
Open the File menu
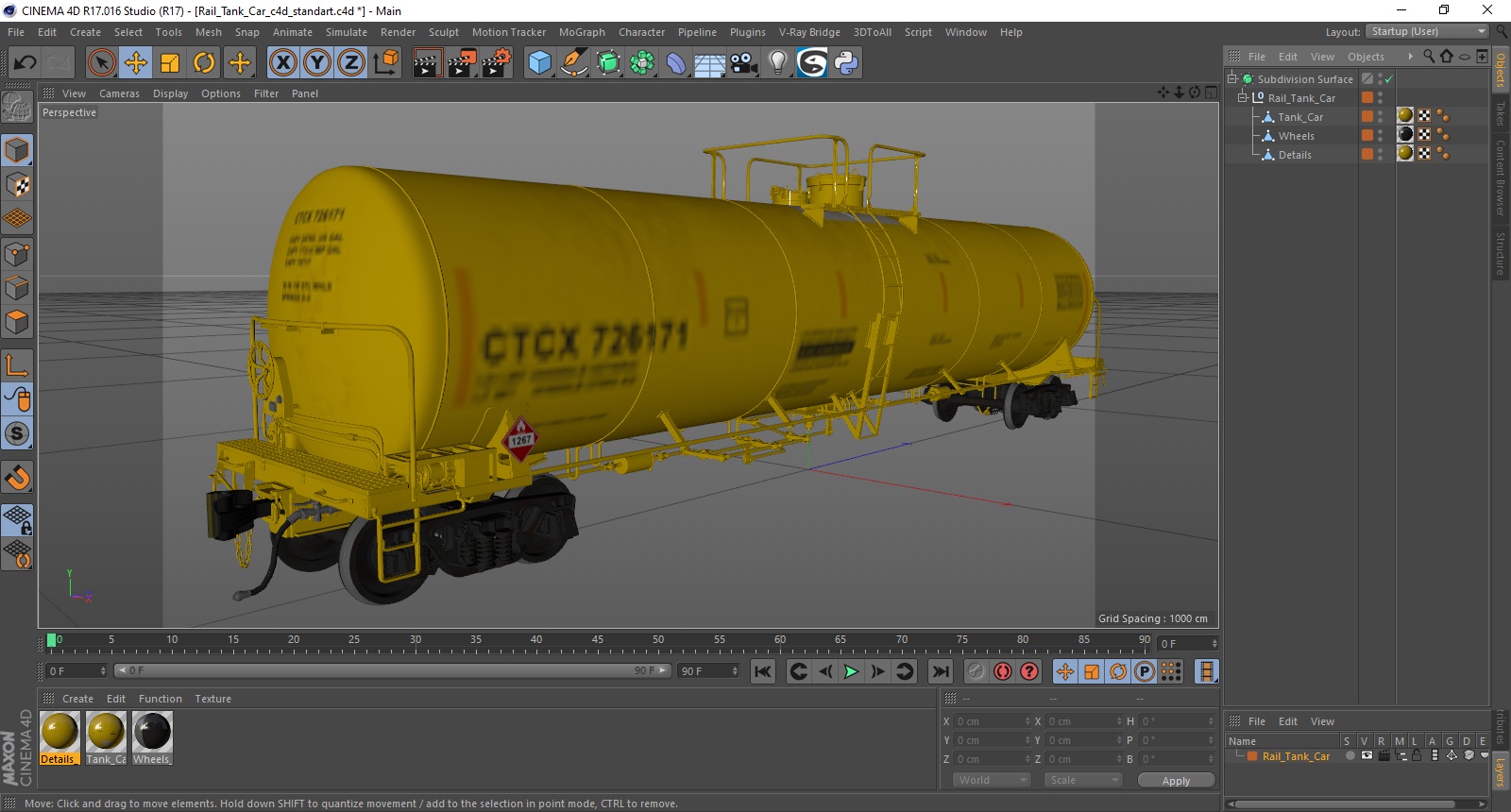coord(16,32)
